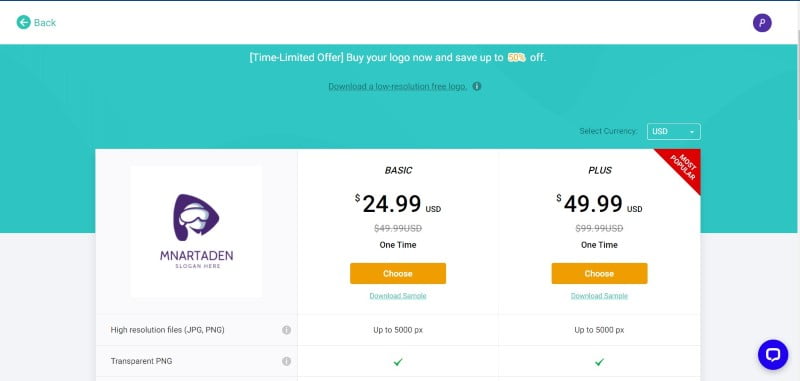Click the BASIC plan heading
800x381 pixels.
pyautogui.click(x=398, y=170)
